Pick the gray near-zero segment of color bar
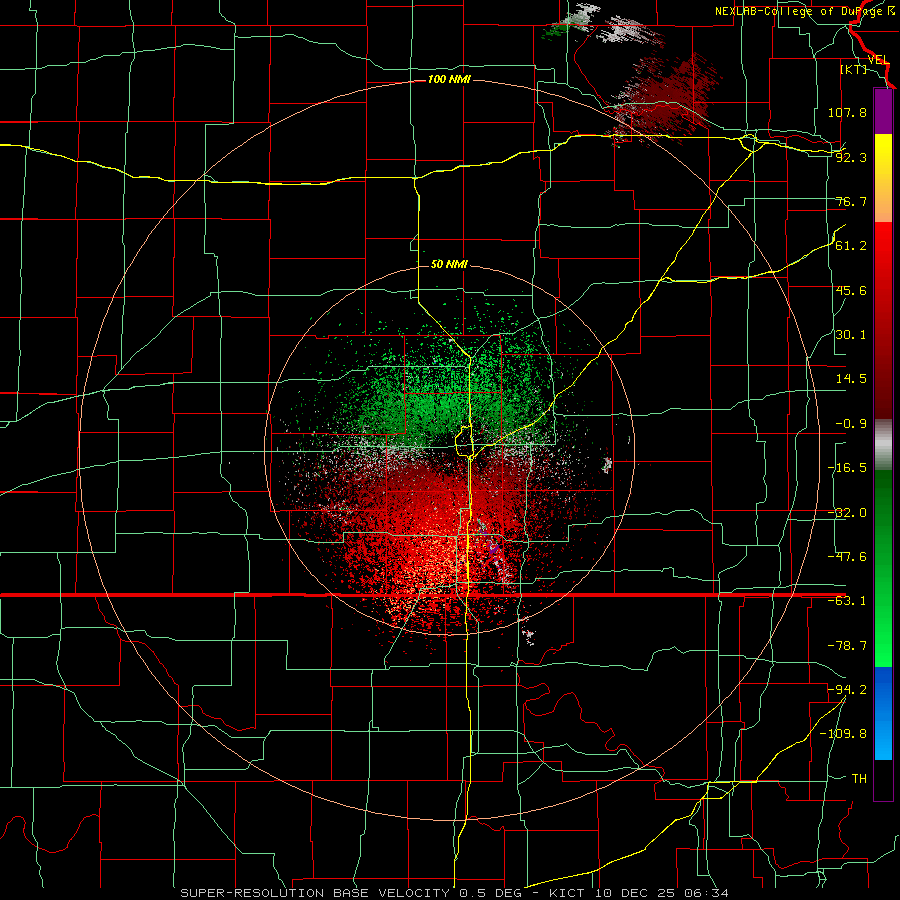900x900 pixels. 883,445
